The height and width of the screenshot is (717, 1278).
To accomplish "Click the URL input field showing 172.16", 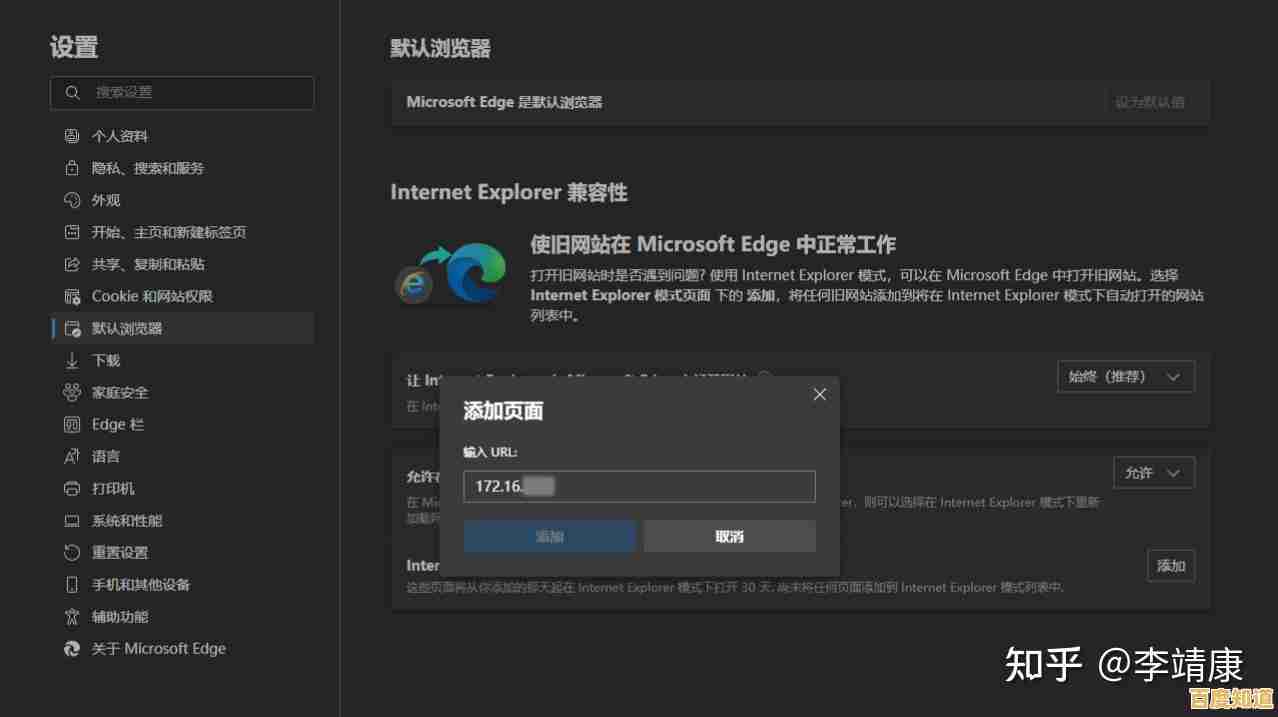I will pos(639,486).
